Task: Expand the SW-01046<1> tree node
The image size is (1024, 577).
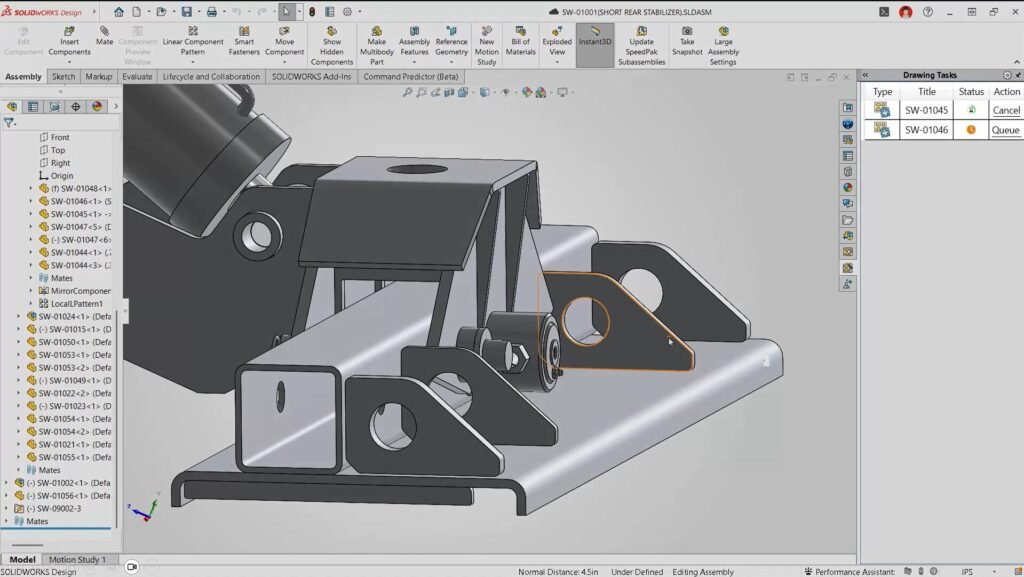Action: (x=30, y=201)
